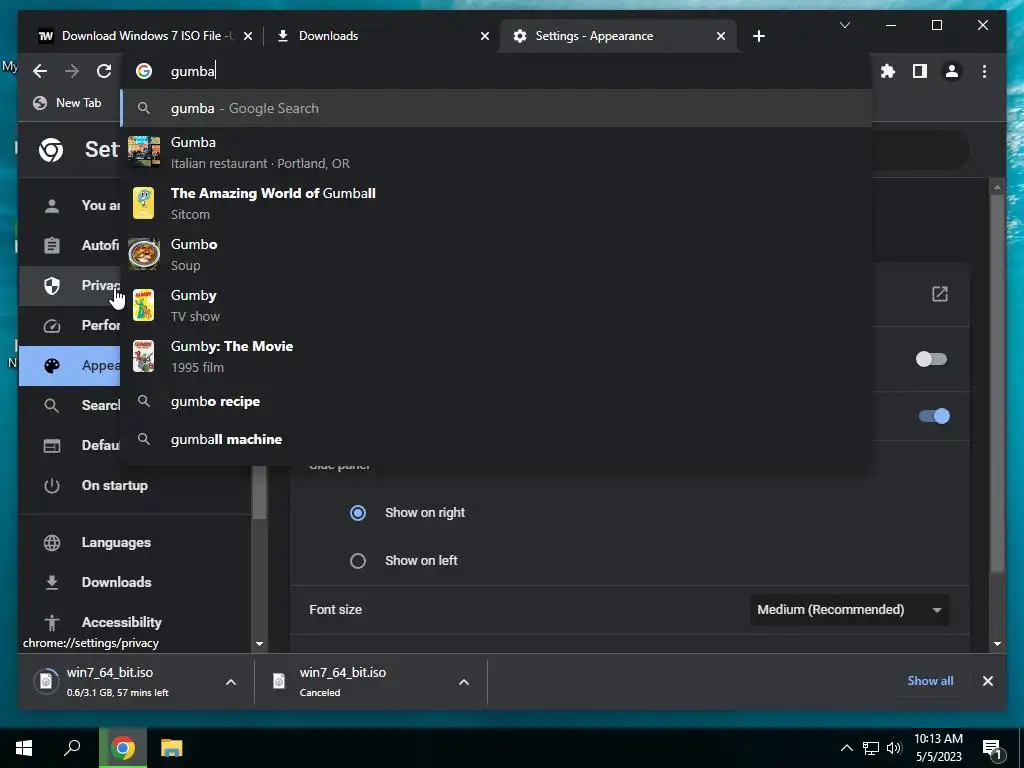This screenshot has height=768, width=1024.
Task: Select the Settings - Appearance tab
Action: tap(618, 36)
